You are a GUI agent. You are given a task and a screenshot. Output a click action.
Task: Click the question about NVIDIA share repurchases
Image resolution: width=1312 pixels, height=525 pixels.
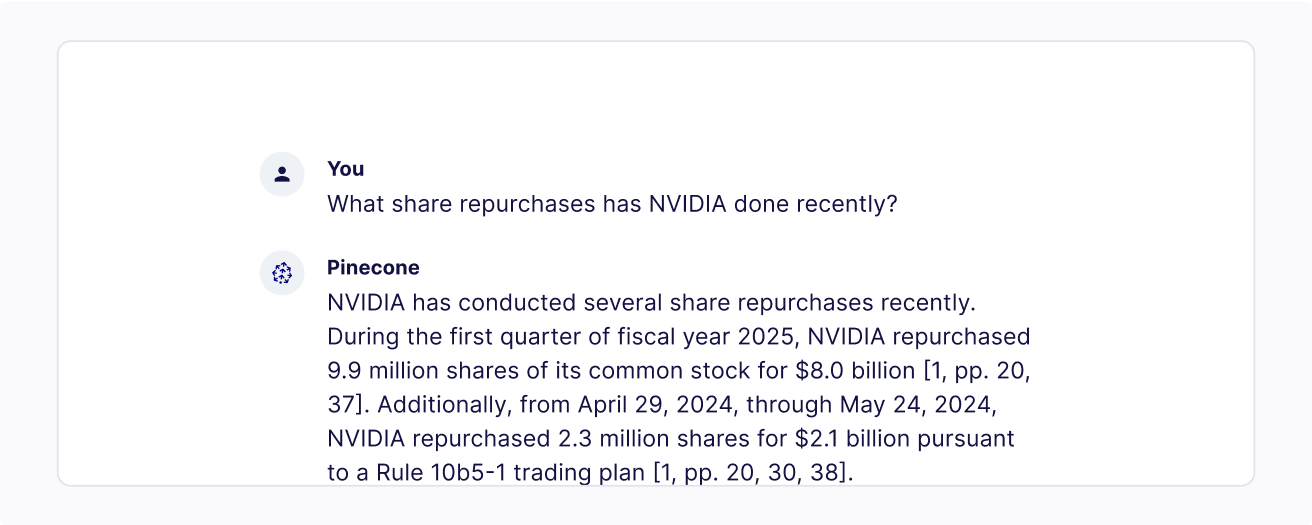612,204
